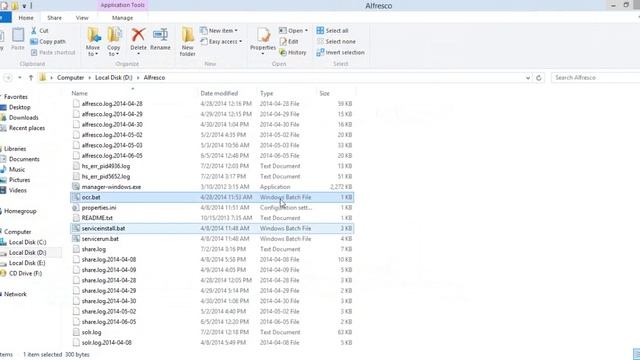Sort by the Name column header
The image size is (640, 360).
80,93
